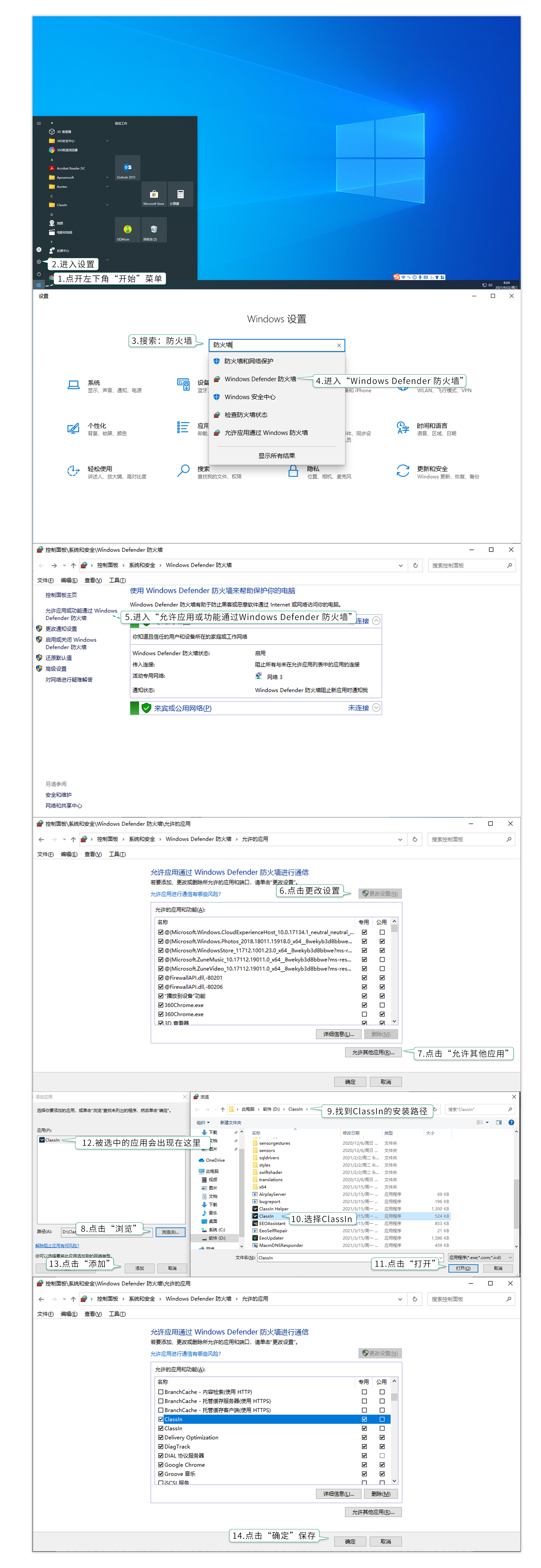541x1568 pixels.
Task: Launch 电影和电视 from the Start menu
Action: [61, 232]
